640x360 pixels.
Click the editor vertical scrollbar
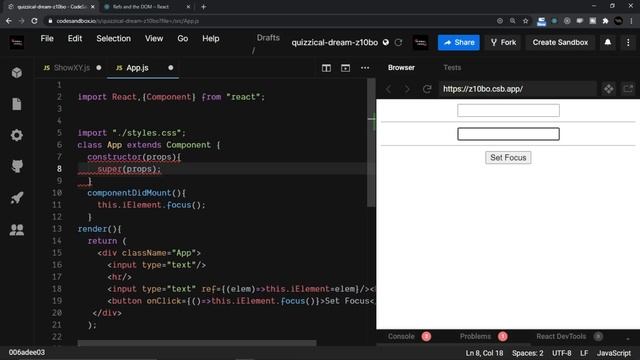tap(371, 142)
